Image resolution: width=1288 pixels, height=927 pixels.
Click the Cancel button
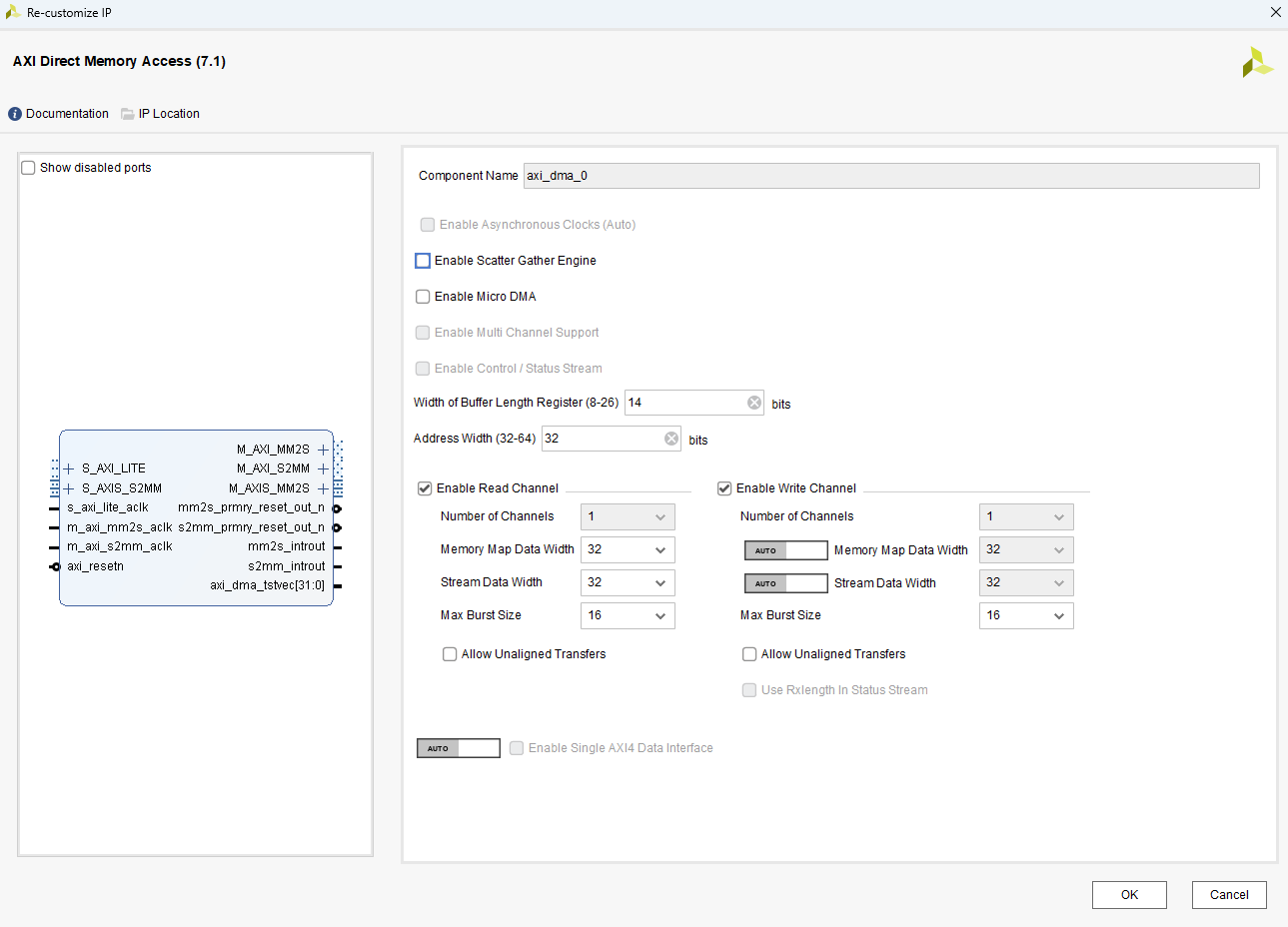click(x=1229, y=895)
